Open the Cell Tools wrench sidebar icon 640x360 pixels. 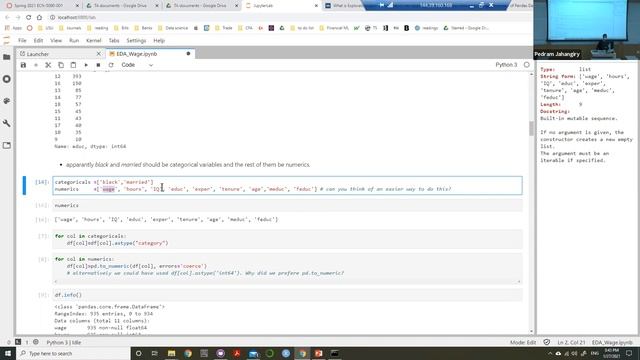click(x=7, y=123)
